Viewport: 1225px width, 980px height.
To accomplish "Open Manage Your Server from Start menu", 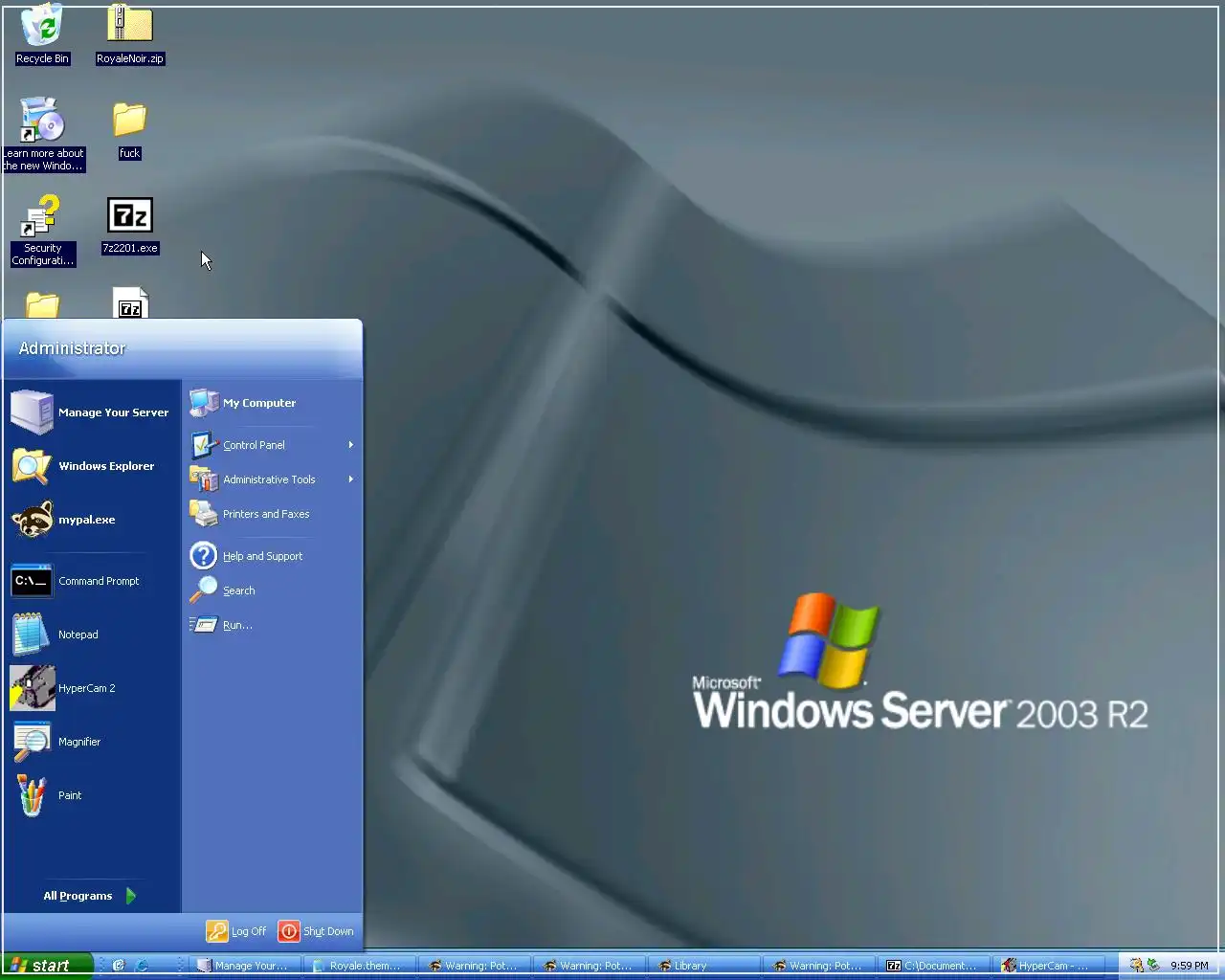I will pos(92,412).
